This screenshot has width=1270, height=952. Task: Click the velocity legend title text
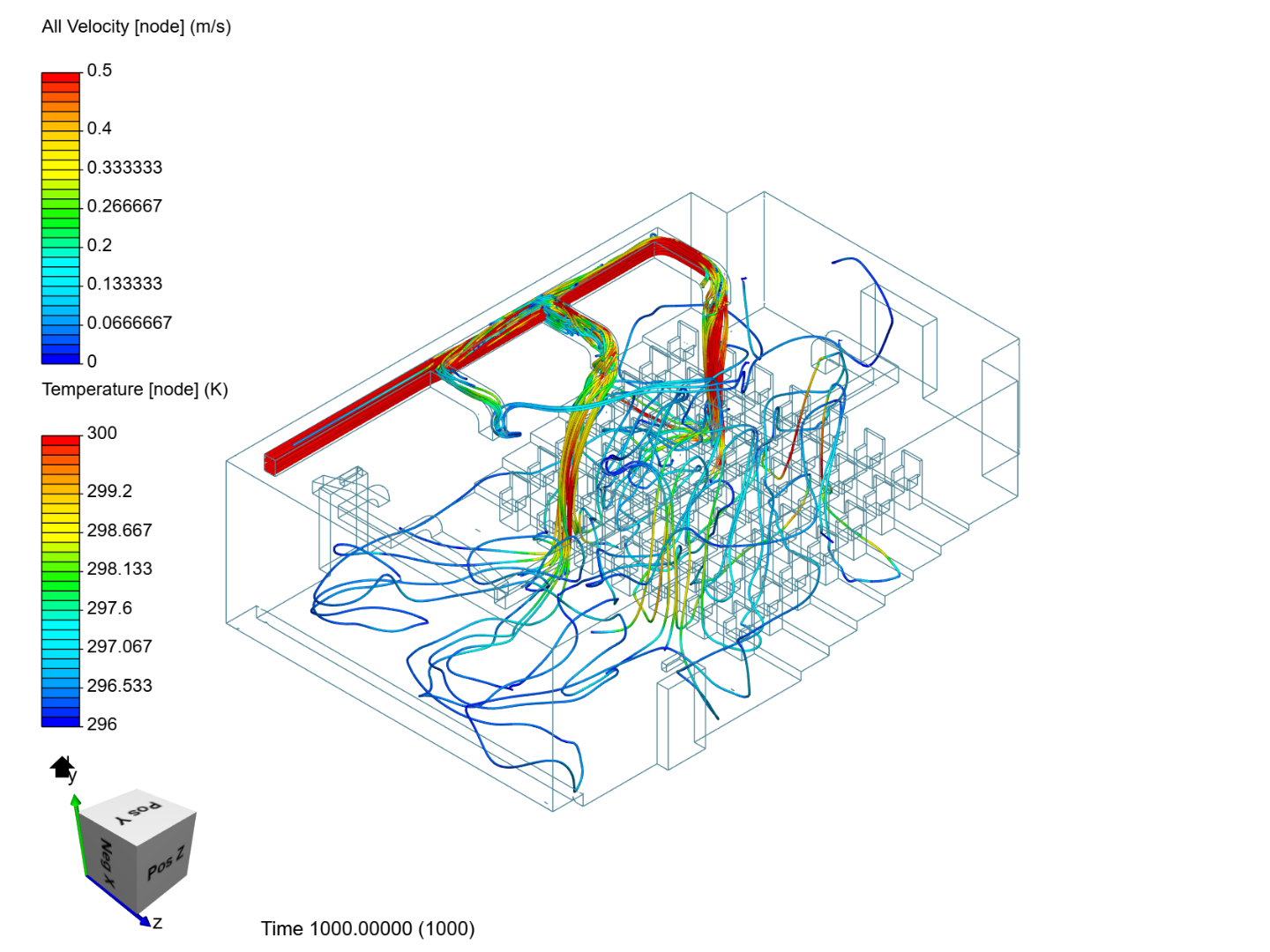(137, 26)
